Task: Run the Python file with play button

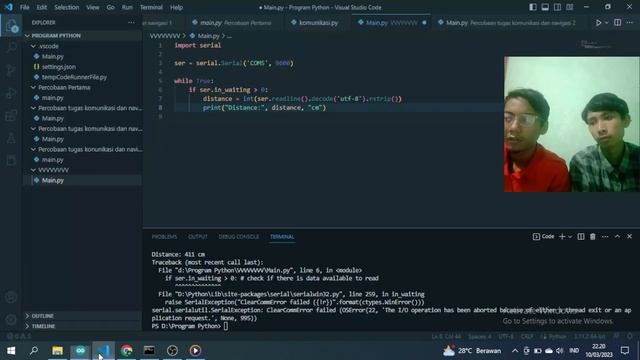Action: tap(598, 23)
